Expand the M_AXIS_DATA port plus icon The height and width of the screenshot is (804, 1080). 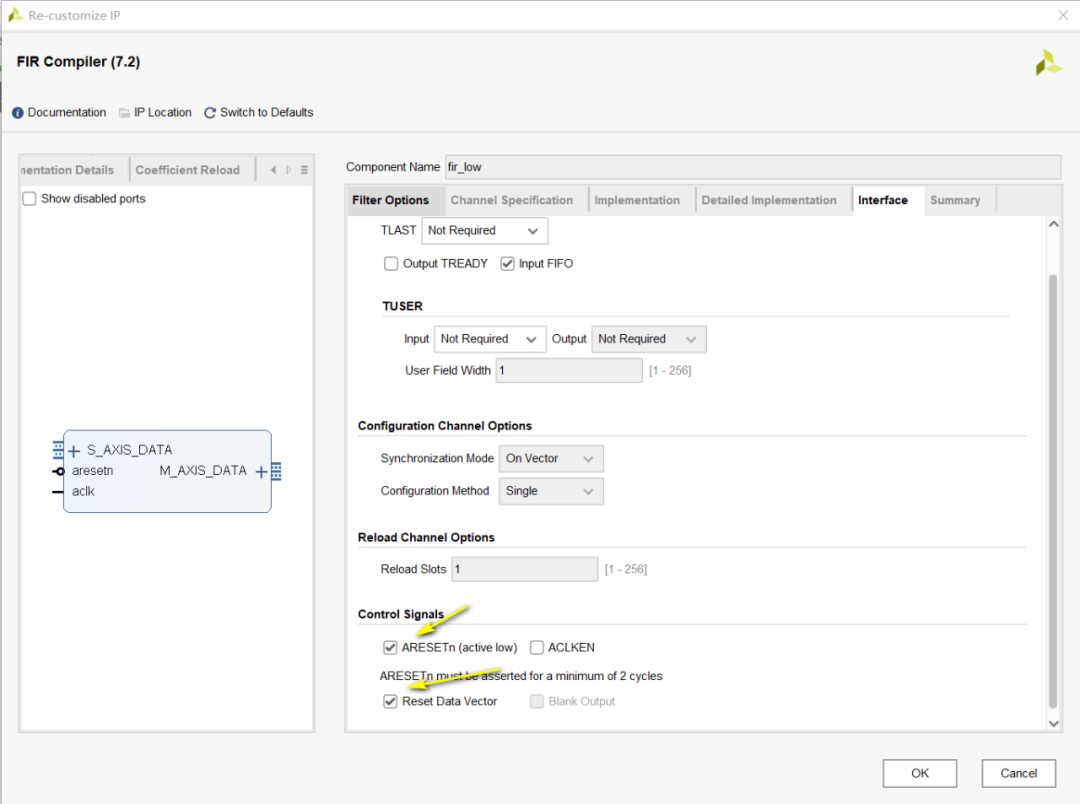(x=261, y=472)
